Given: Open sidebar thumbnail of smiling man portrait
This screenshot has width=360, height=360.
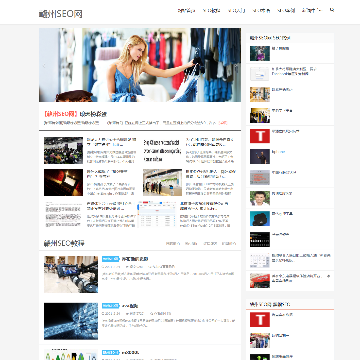Looking at the screenshot, I should point(260,198).
